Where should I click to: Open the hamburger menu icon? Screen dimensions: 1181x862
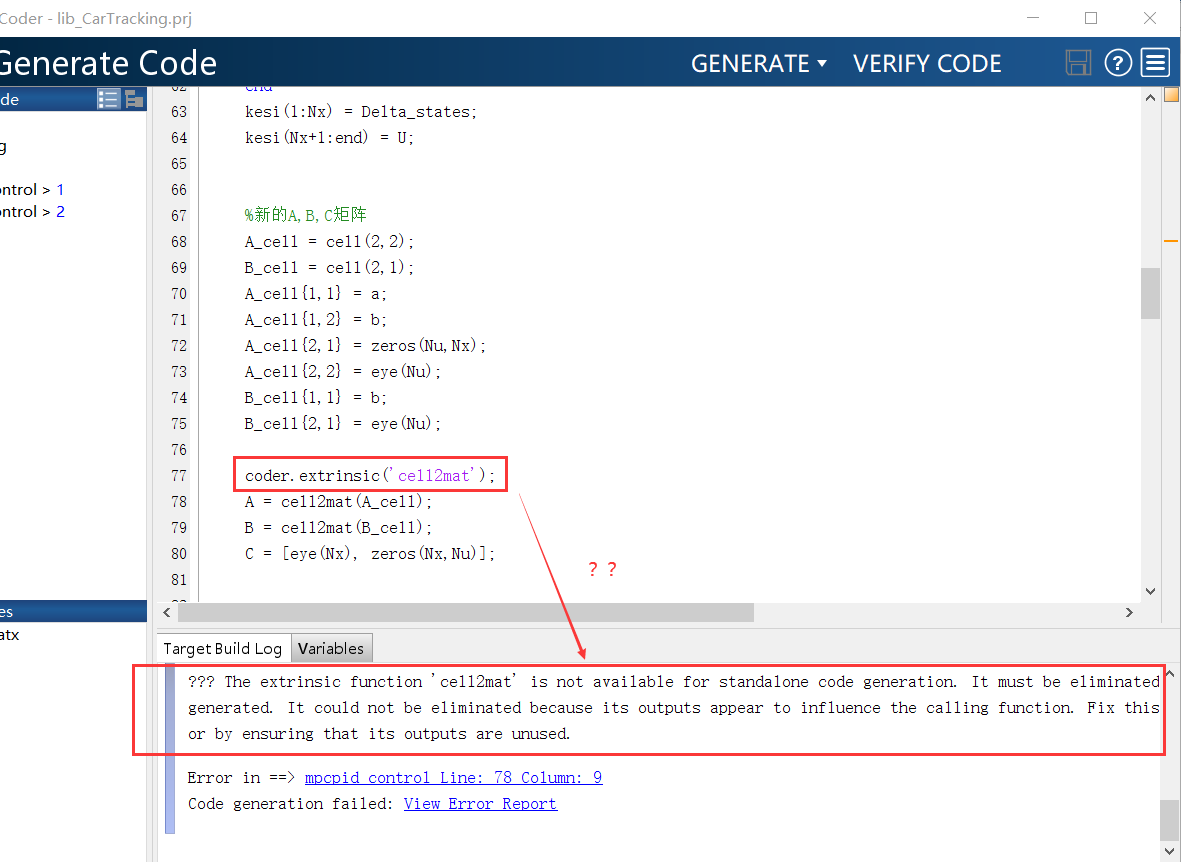click(1155, 62)
